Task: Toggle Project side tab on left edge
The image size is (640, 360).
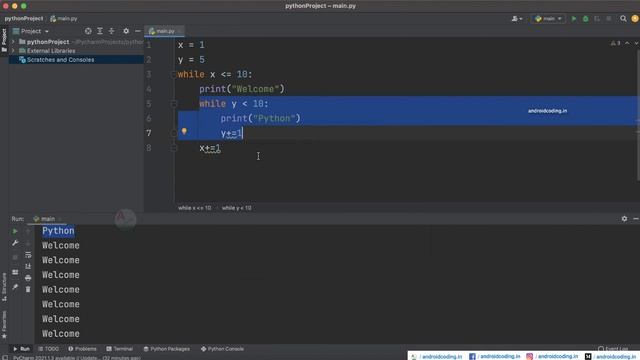Action: click(4, 40)
